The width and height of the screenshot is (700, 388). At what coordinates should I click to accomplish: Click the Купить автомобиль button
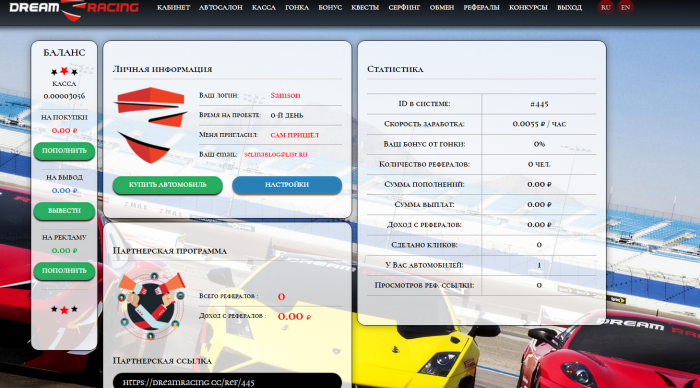[167, 185]
